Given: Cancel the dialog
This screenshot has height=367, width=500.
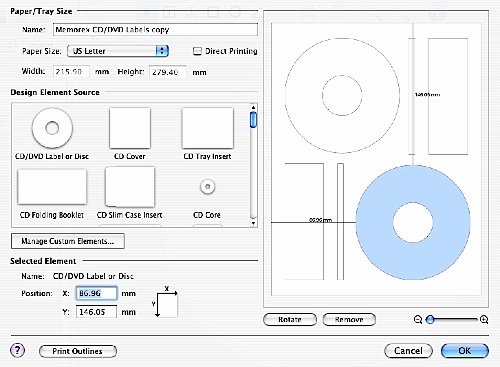Looking at the screenshot, I should point(408,351).
